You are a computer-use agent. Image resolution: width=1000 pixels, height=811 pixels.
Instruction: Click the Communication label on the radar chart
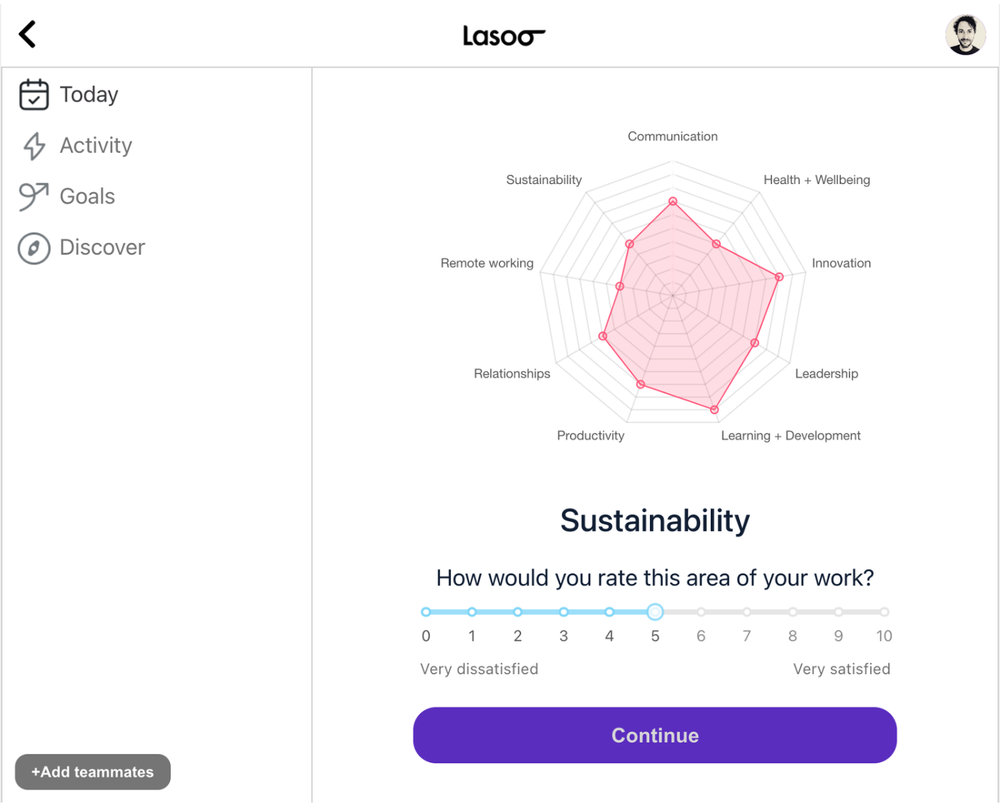[x=672, y=136]
